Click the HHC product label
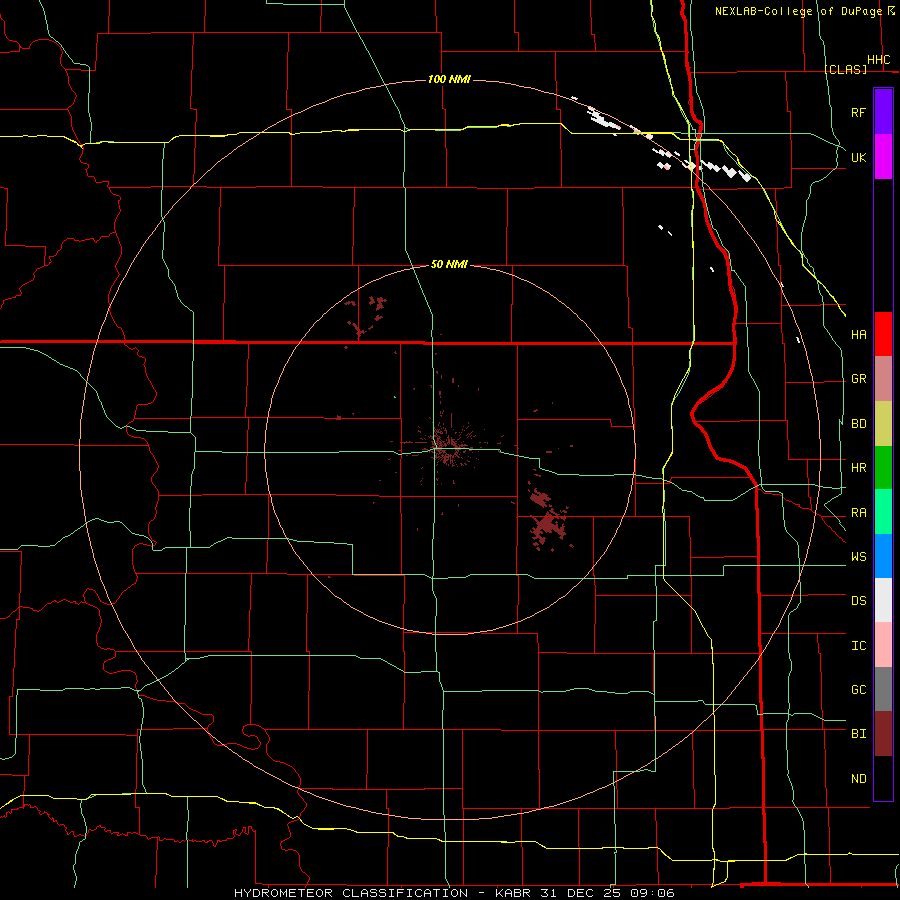 [x=878, y=60]
